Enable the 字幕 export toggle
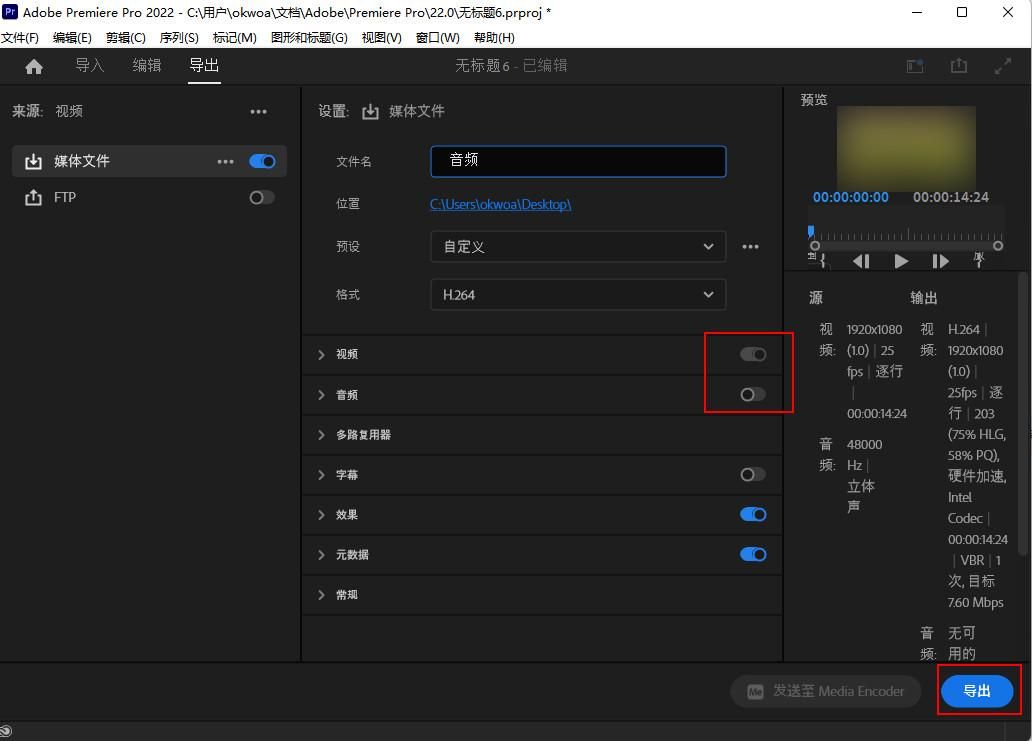Screen dimensions: 1032x741 752,474
